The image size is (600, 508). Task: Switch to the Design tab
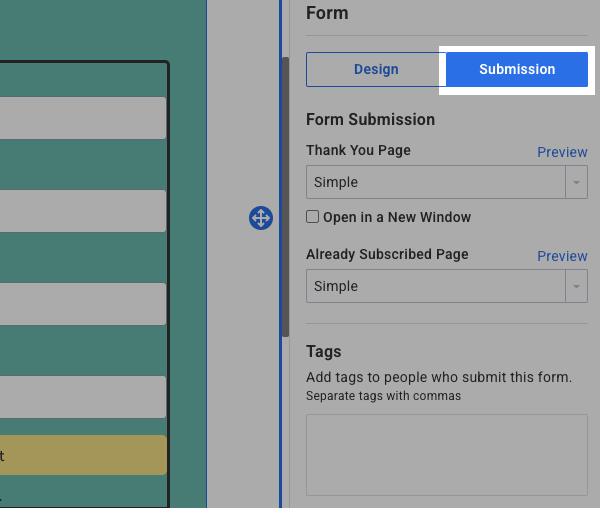click(376, 70)
